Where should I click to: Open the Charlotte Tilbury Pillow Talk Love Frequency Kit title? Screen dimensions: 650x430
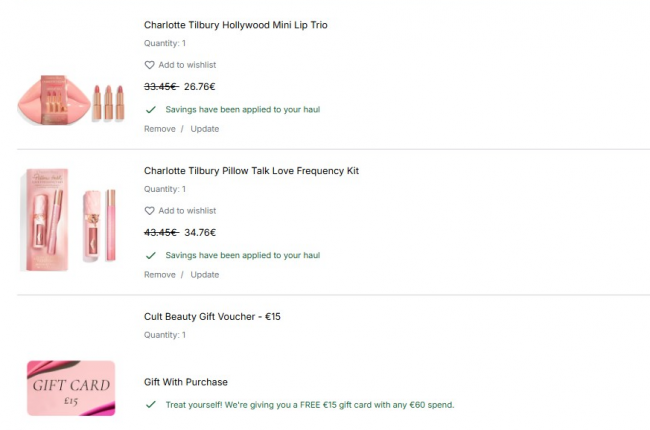coord(251,171)
